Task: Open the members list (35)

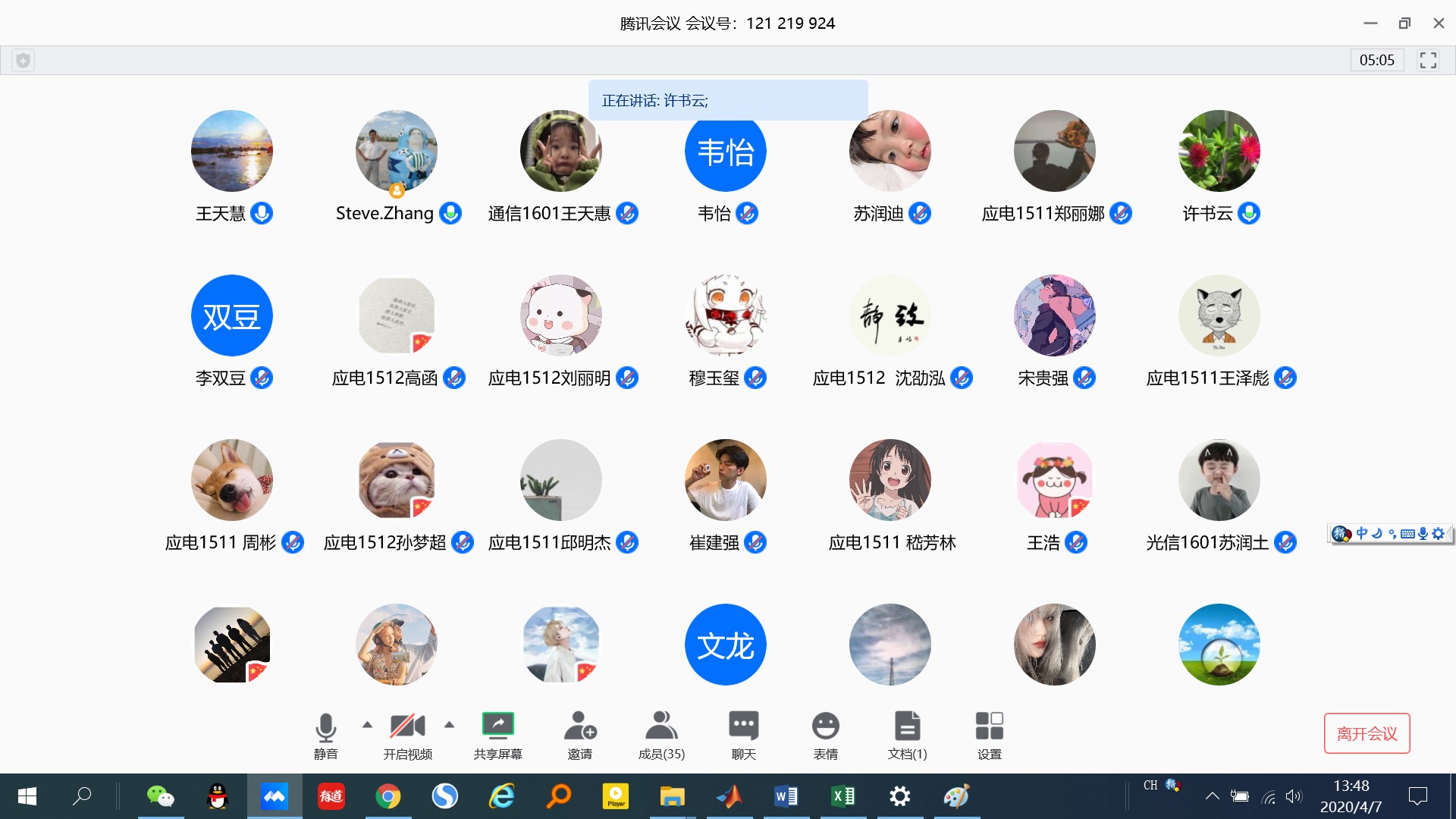Action: pos(661,726)
